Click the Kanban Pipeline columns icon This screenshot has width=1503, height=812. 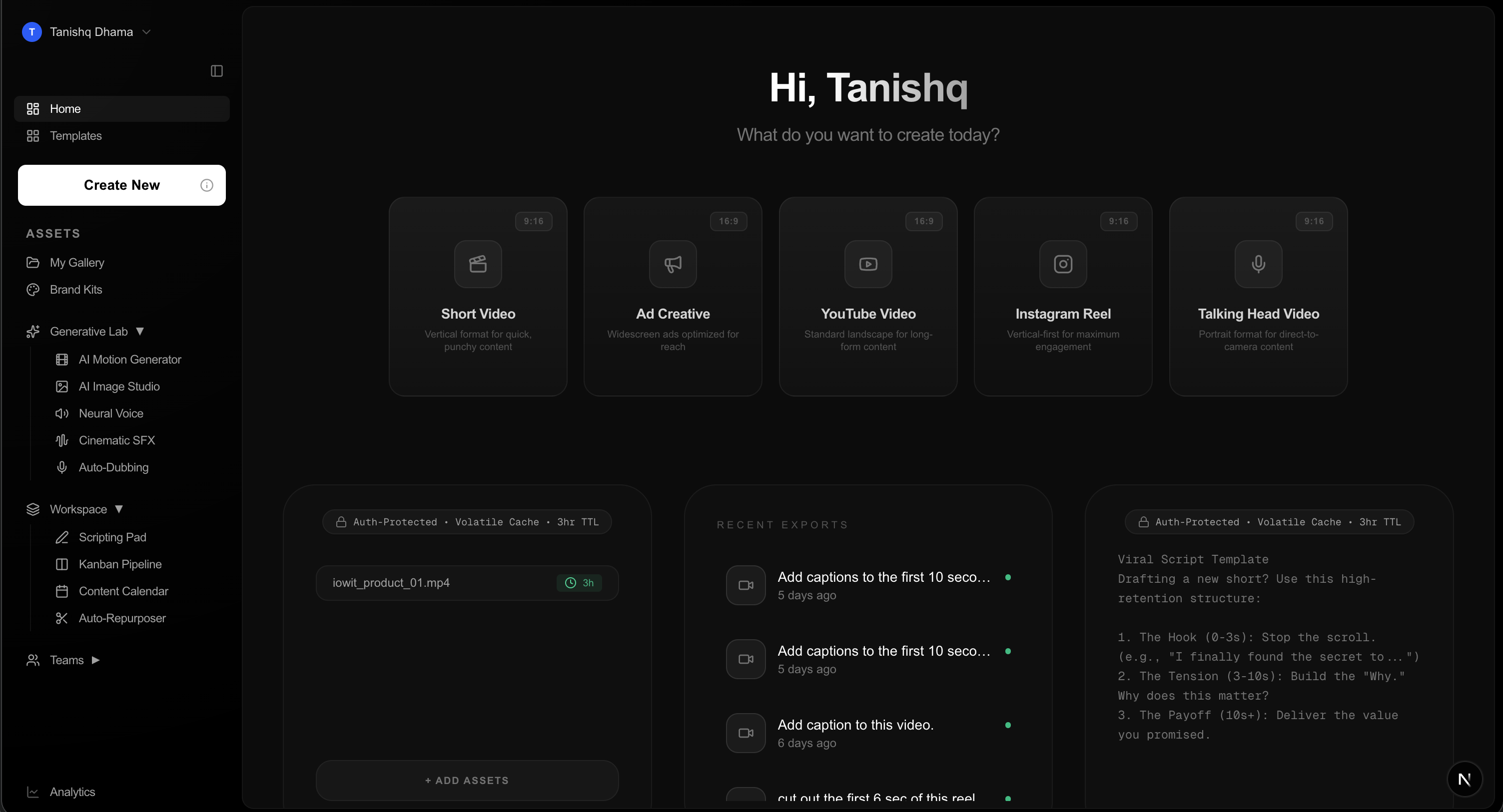[x=62, y=564]
